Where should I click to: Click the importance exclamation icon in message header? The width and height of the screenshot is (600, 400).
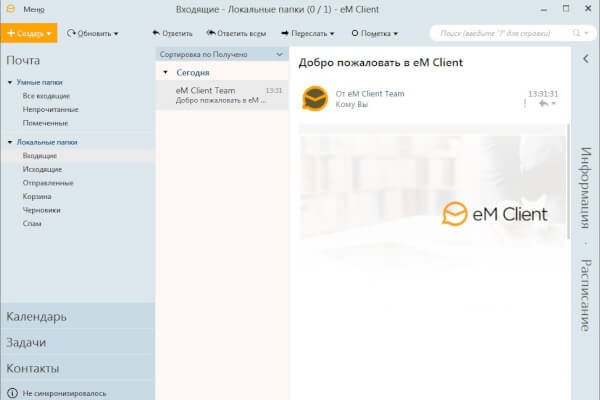coord(525,103)
